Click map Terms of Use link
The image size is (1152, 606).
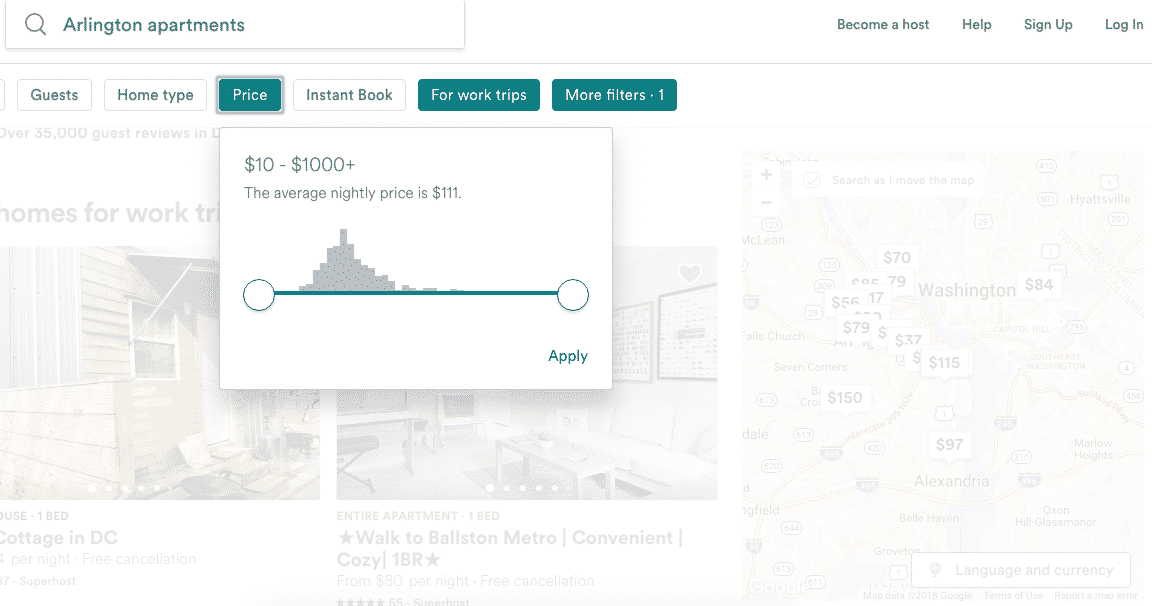1013,596
